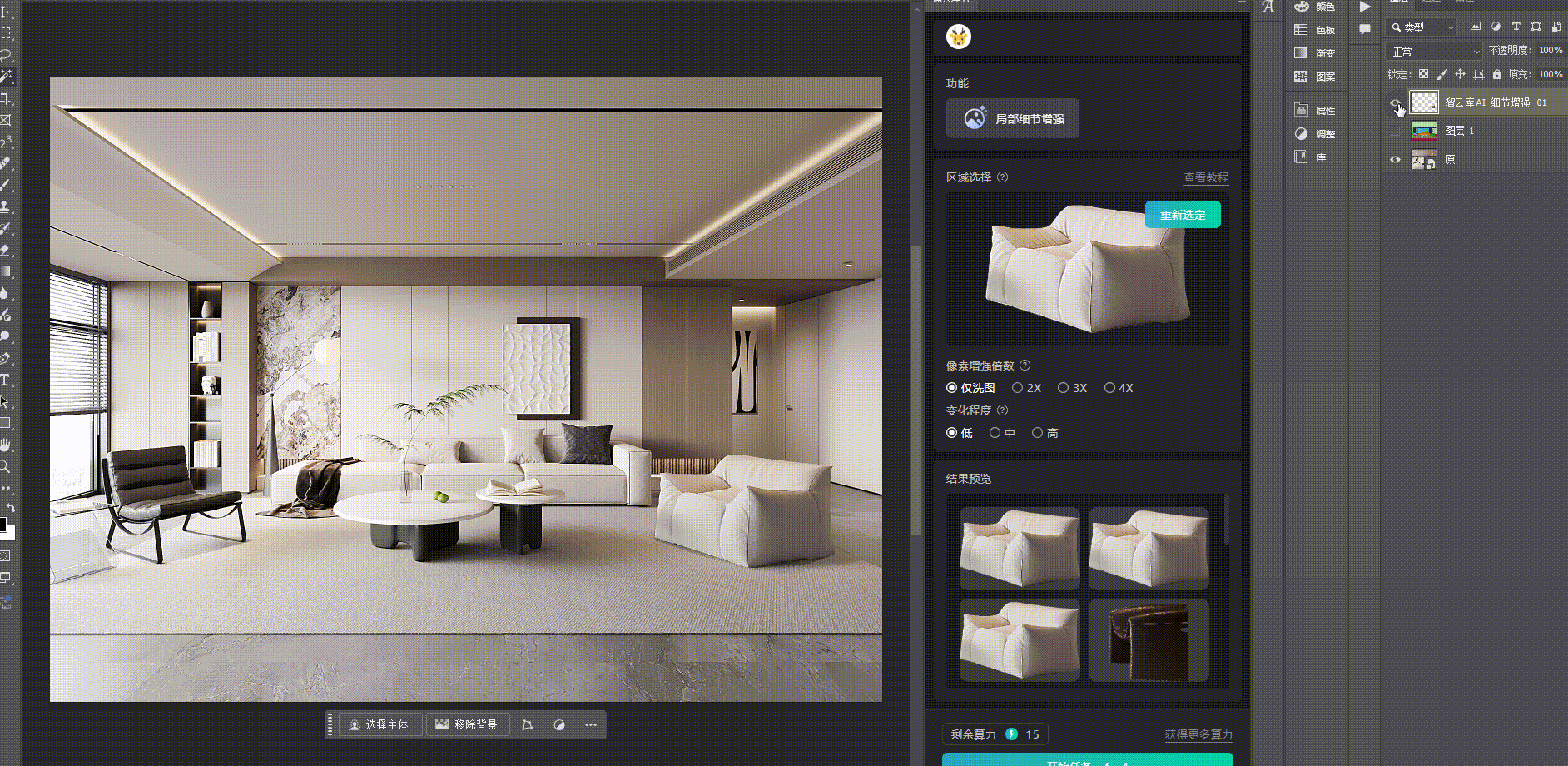Open the 色板 (Swatches) panel
The height and width of the screenshot is (766, 1568).
pos(1315,30)
